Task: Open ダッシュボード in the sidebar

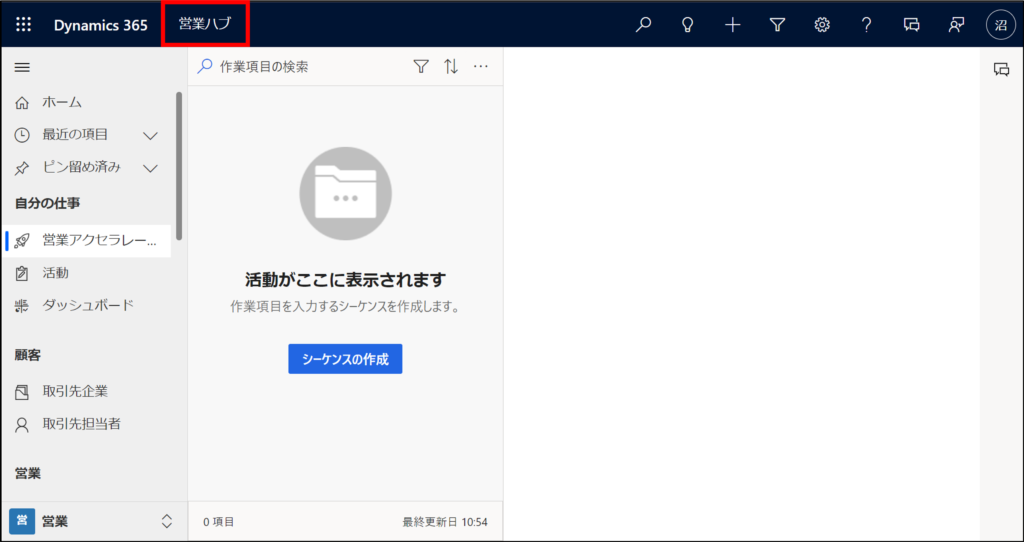Action: (x=86, y=305)
